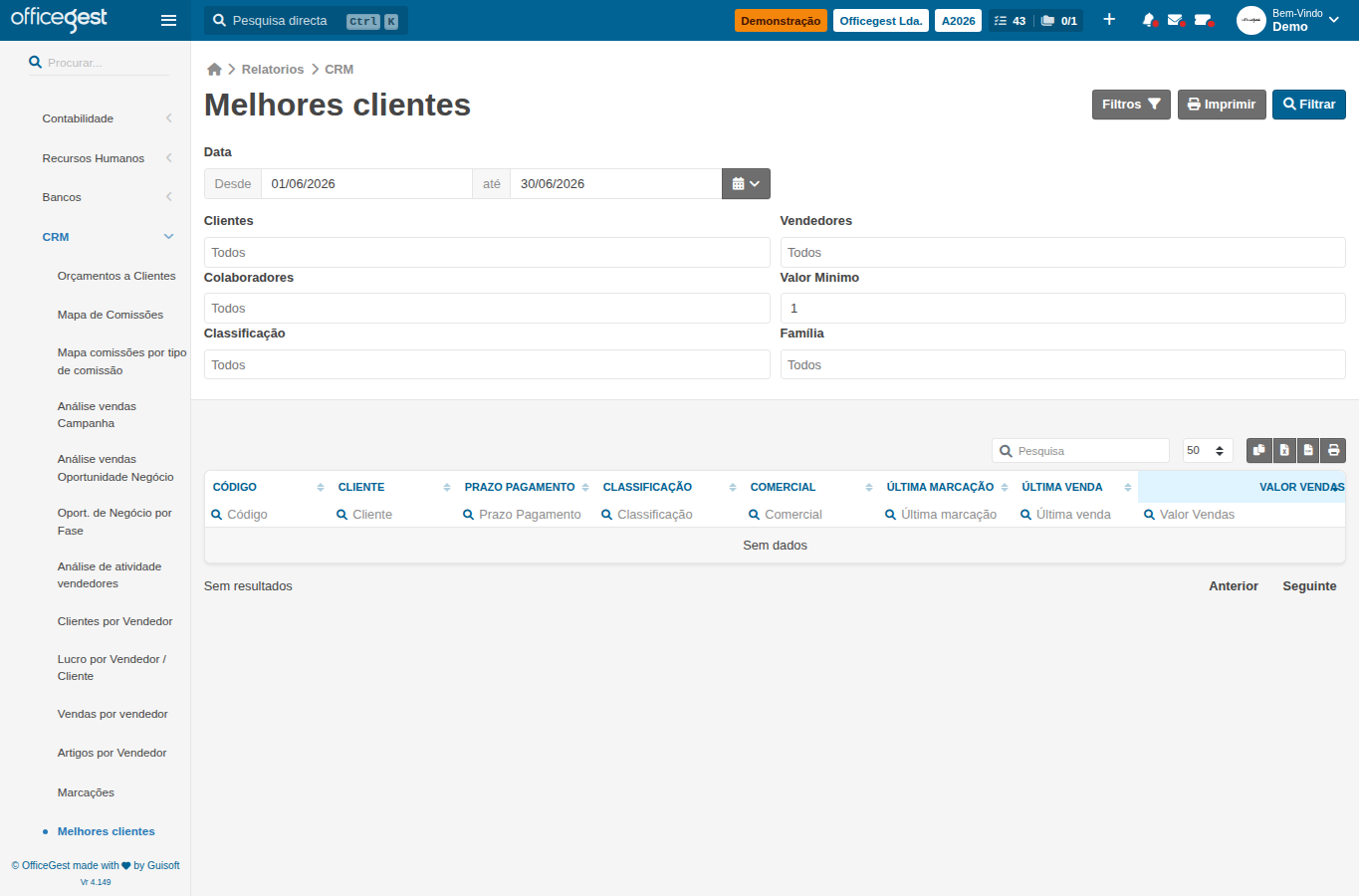Go to Anterior page

pyautogui.click(x=1234, y=586)
